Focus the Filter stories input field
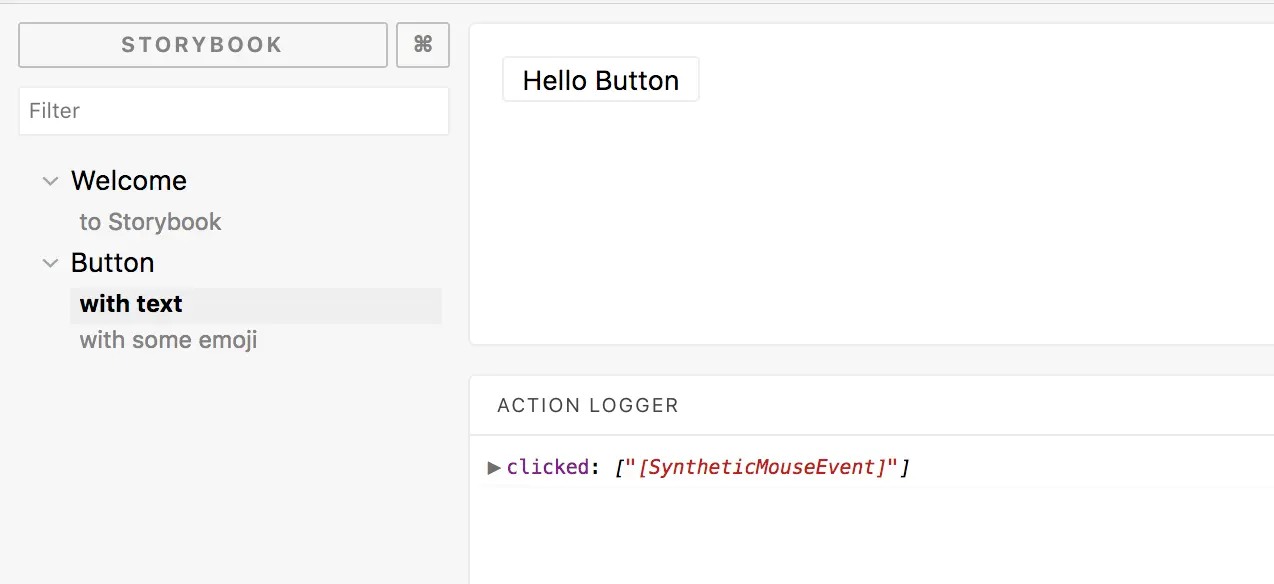This screenshot has width=1274, height=584. click(233, 111)
